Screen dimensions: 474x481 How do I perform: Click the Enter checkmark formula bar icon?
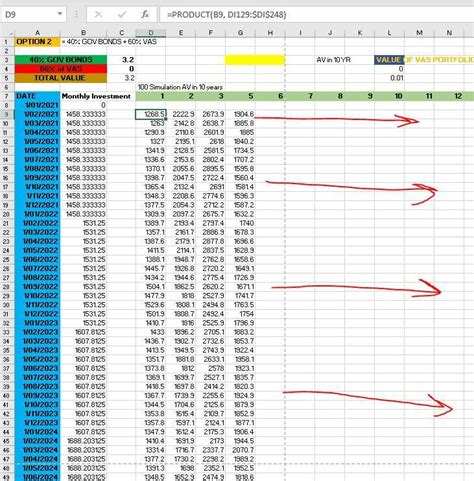click(x=122, y=15)
